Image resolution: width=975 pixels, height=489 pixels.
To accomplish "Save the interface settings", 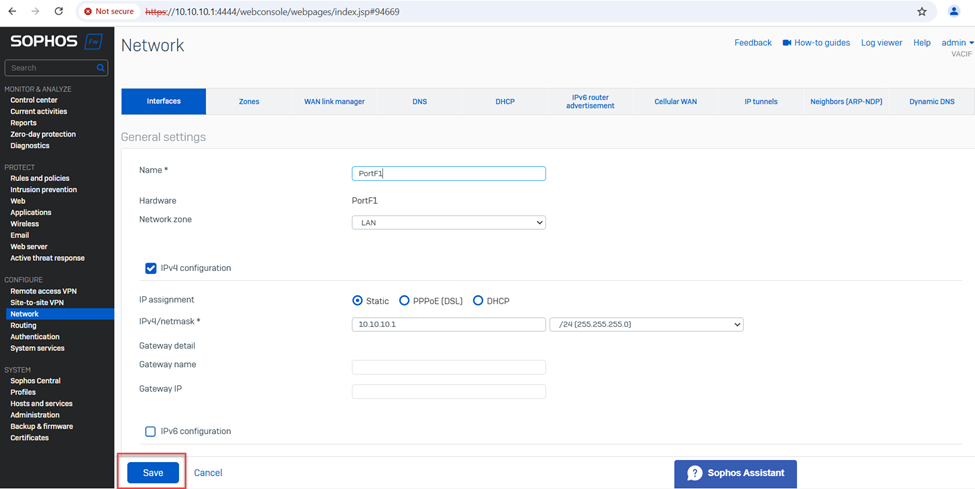I will [x=153, y=473].
